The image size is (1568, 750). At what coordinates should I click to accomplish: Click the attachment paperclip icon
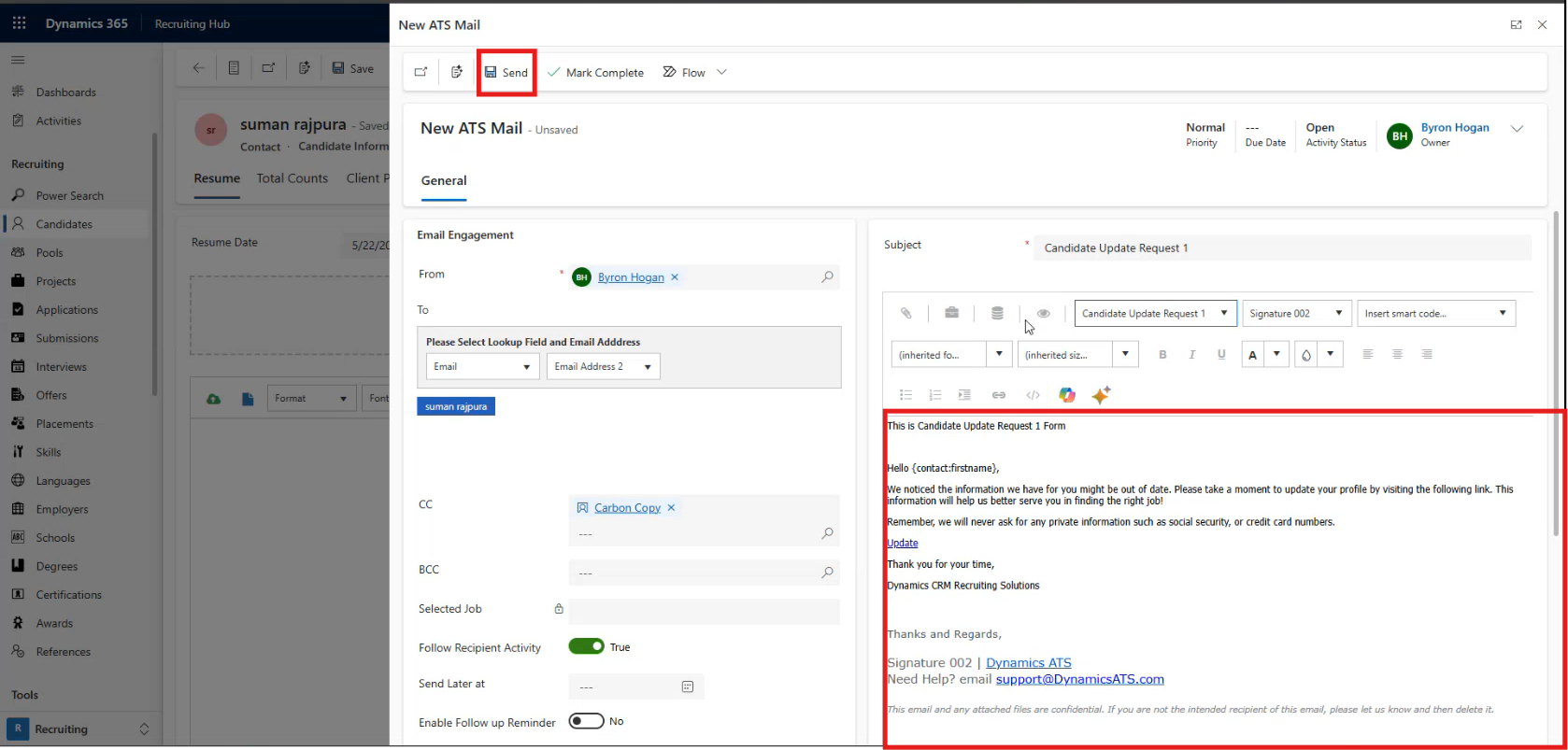pos(905,313)
